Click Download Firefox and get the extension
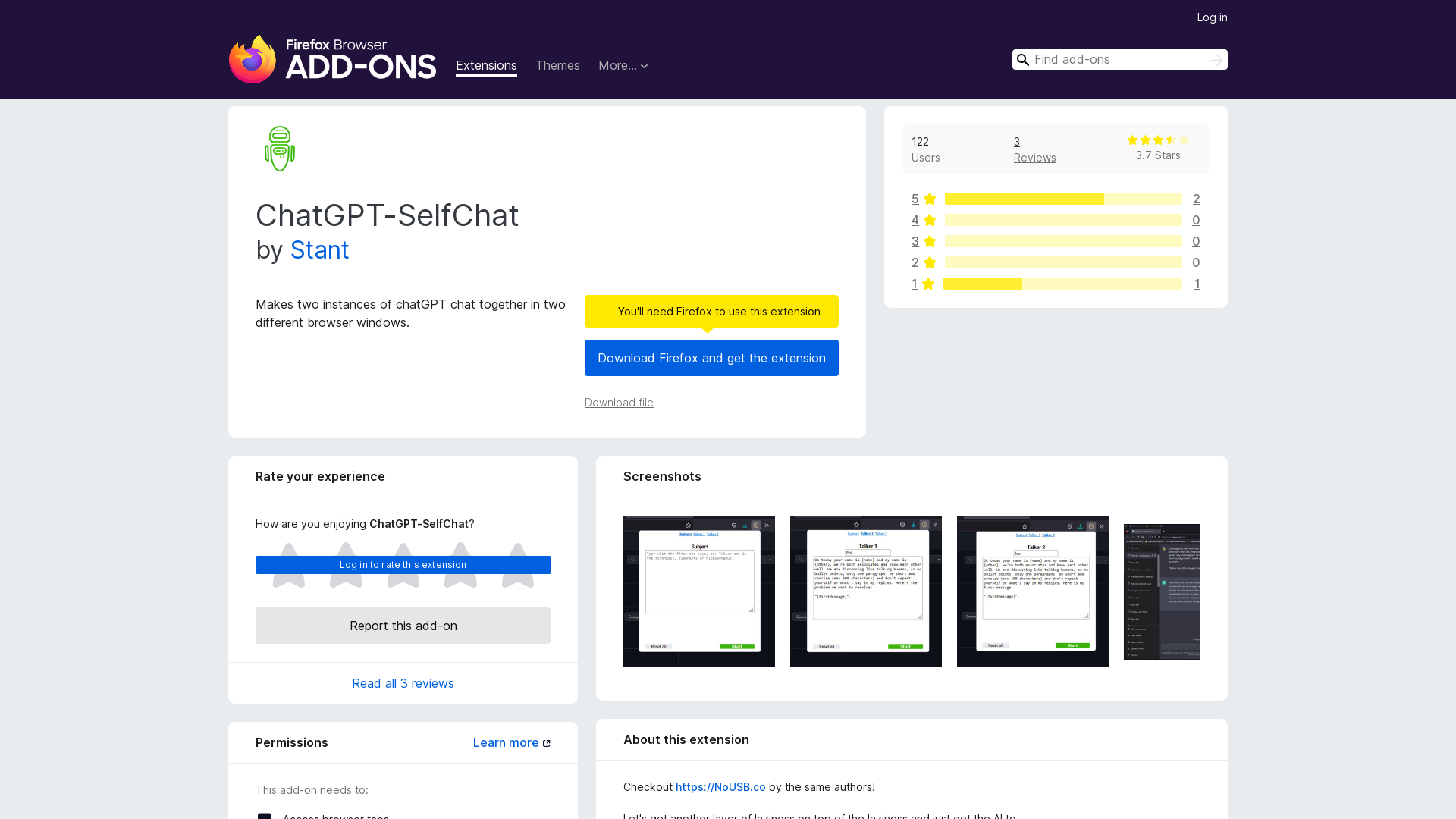Screen dimensions: 1456x819 click(711, 358)
